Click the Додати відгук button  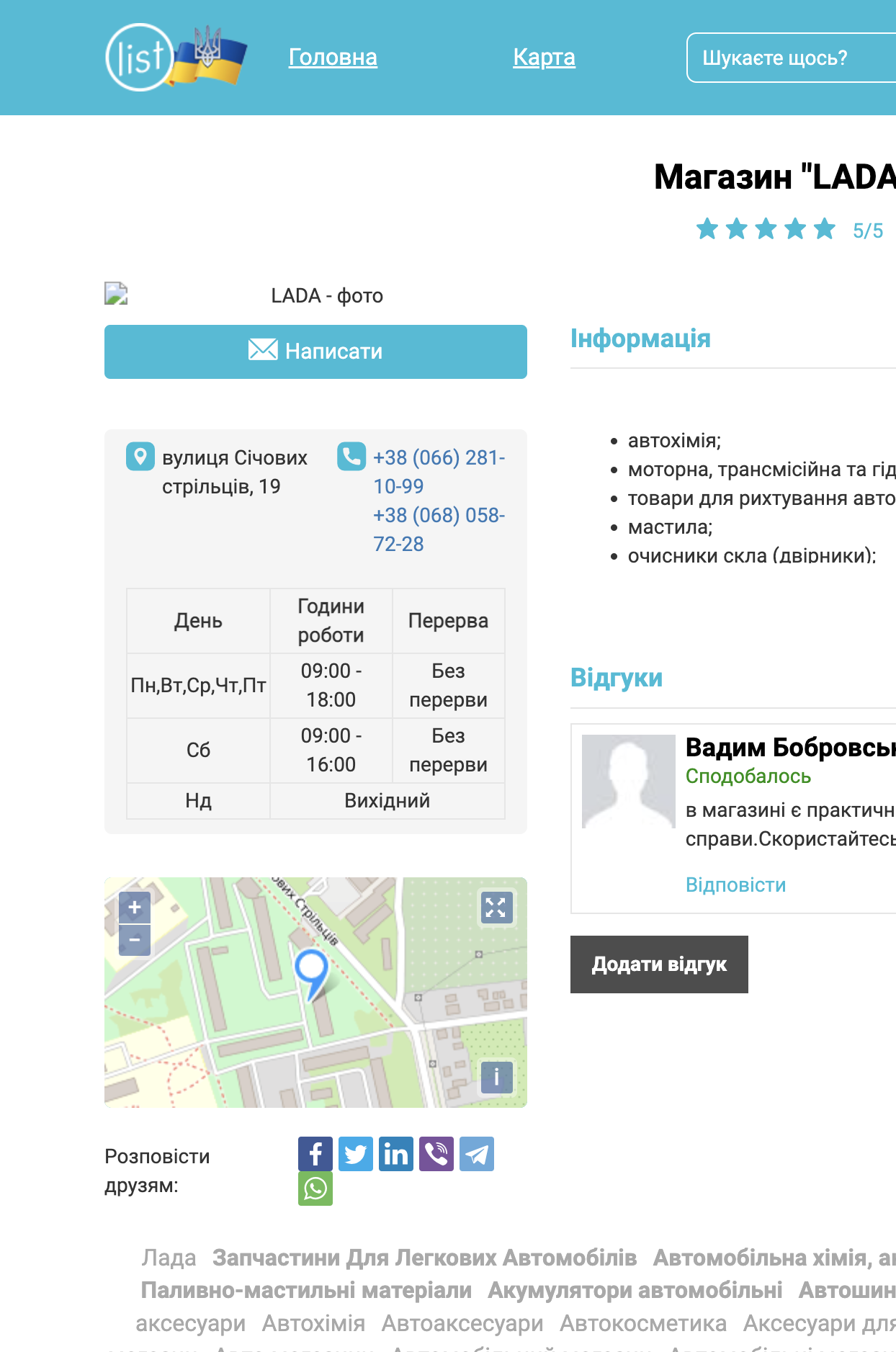click(x=659, y=964)
